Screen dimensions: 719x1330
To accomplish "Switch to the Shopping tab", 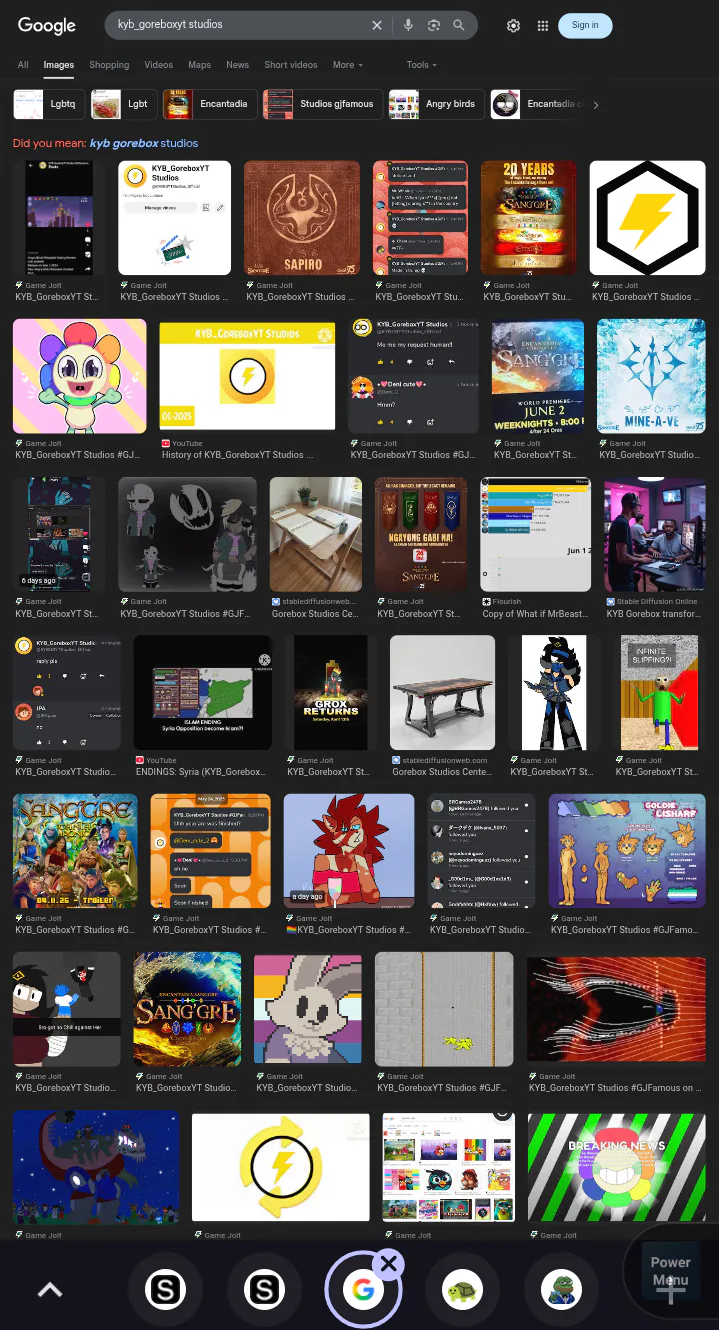I will click(109, 65).
